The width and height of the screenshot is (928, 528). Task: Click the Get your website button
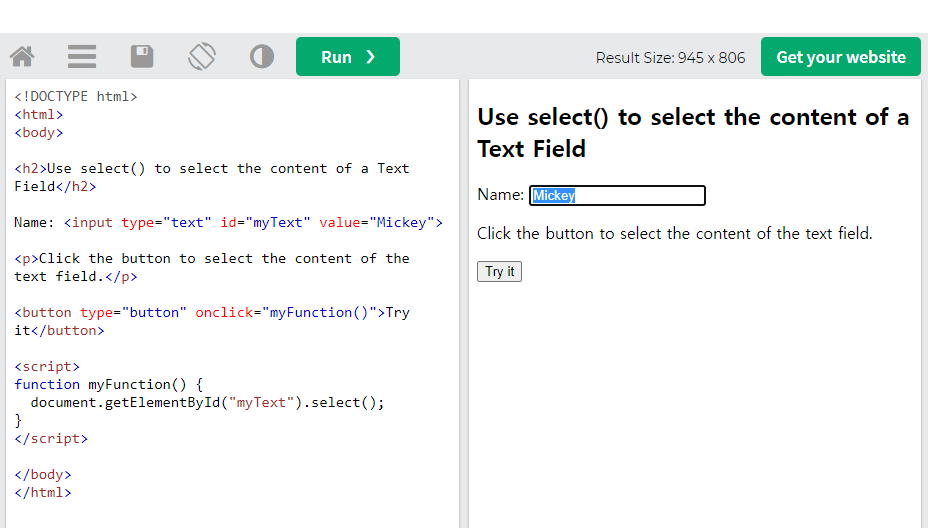tap(840, 57)
